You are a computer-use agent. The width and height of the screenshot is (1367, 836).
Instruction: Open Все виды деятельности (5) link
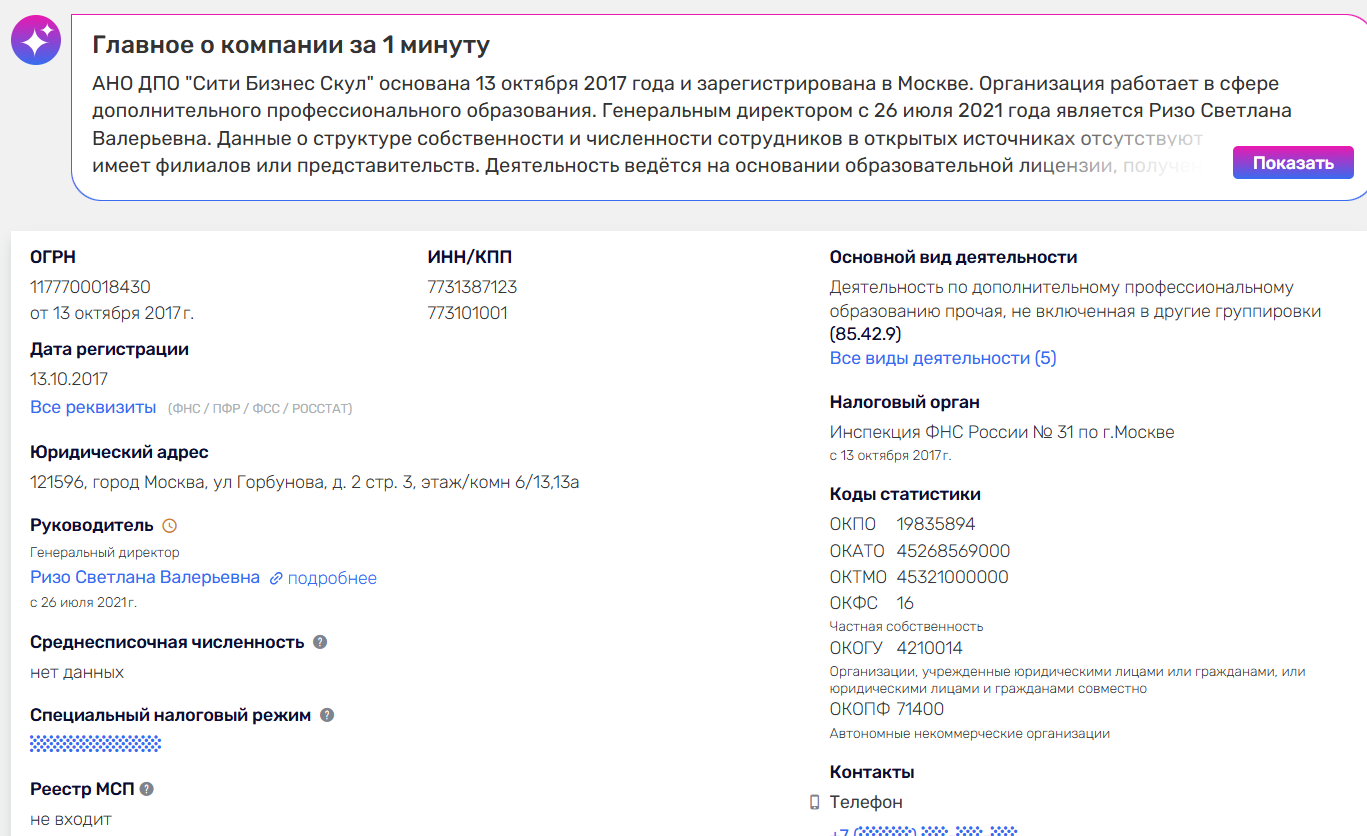pyautogui.click(x=943, y=358)
